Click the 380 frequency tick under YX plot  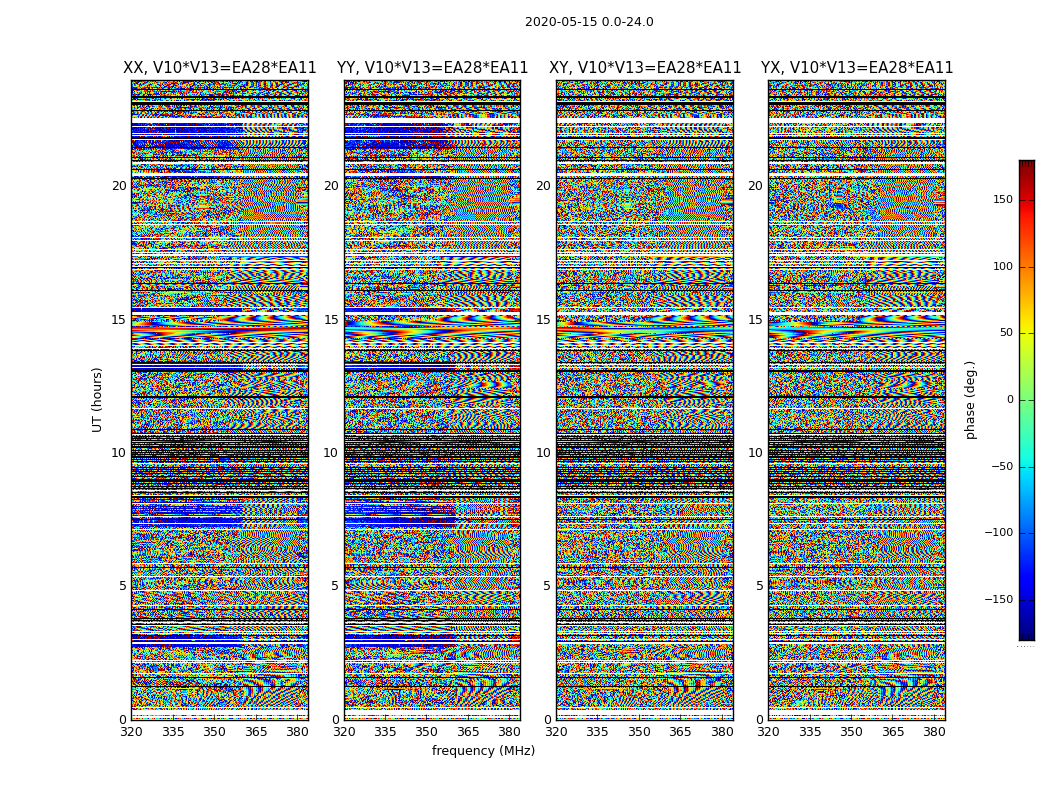[x=934, y=732]
